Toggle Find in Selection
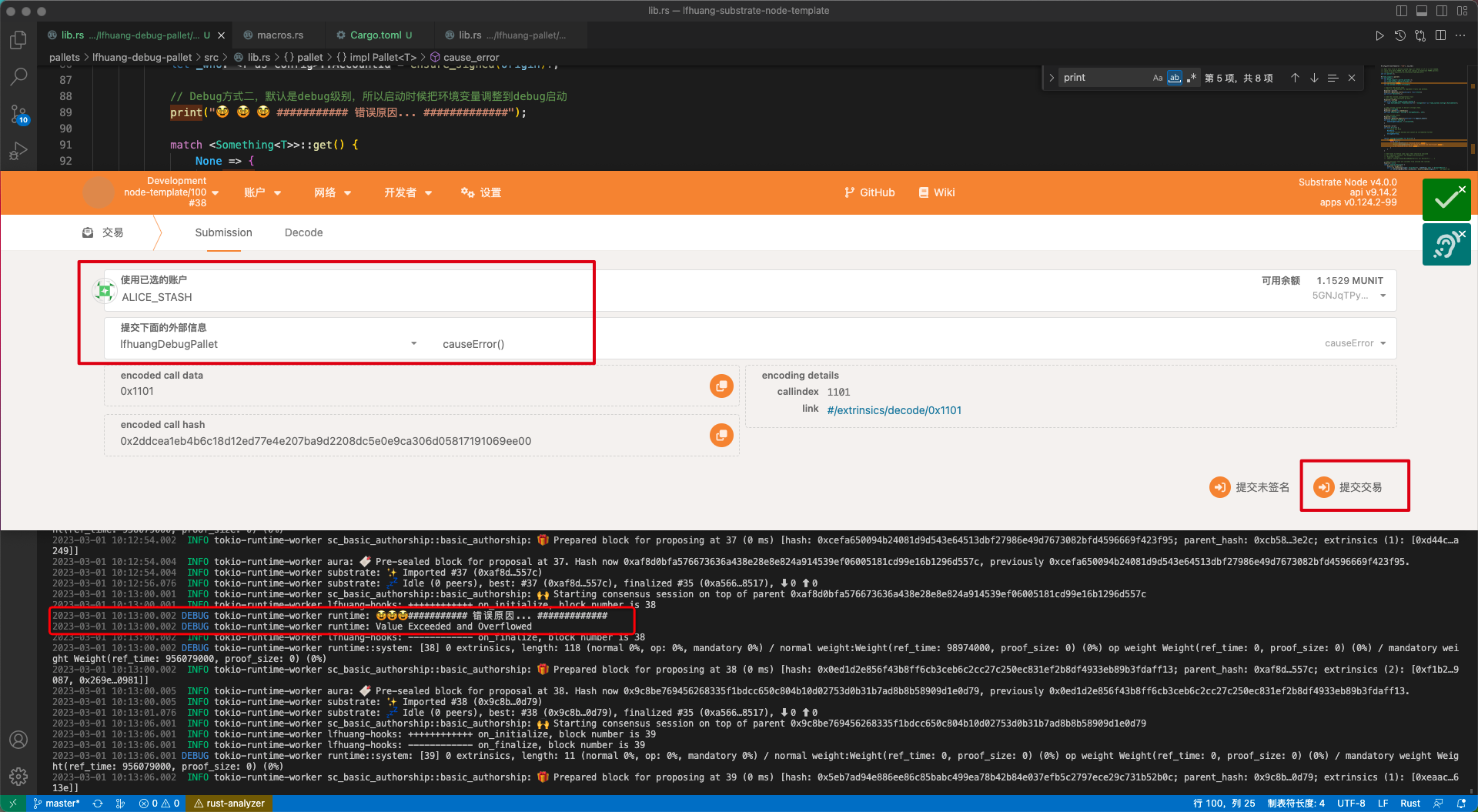 1333,78
